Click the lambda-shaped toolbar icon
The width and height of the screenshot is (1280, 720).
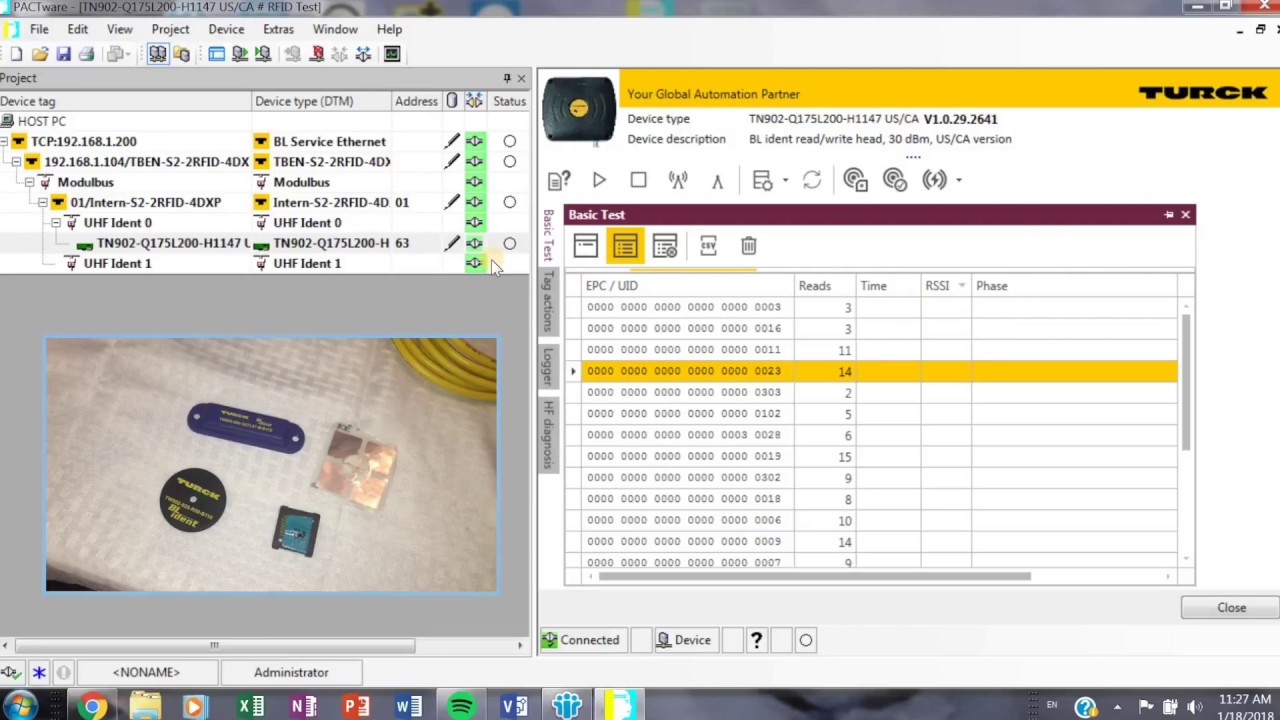pyautogui.click(x=717, y=181)
